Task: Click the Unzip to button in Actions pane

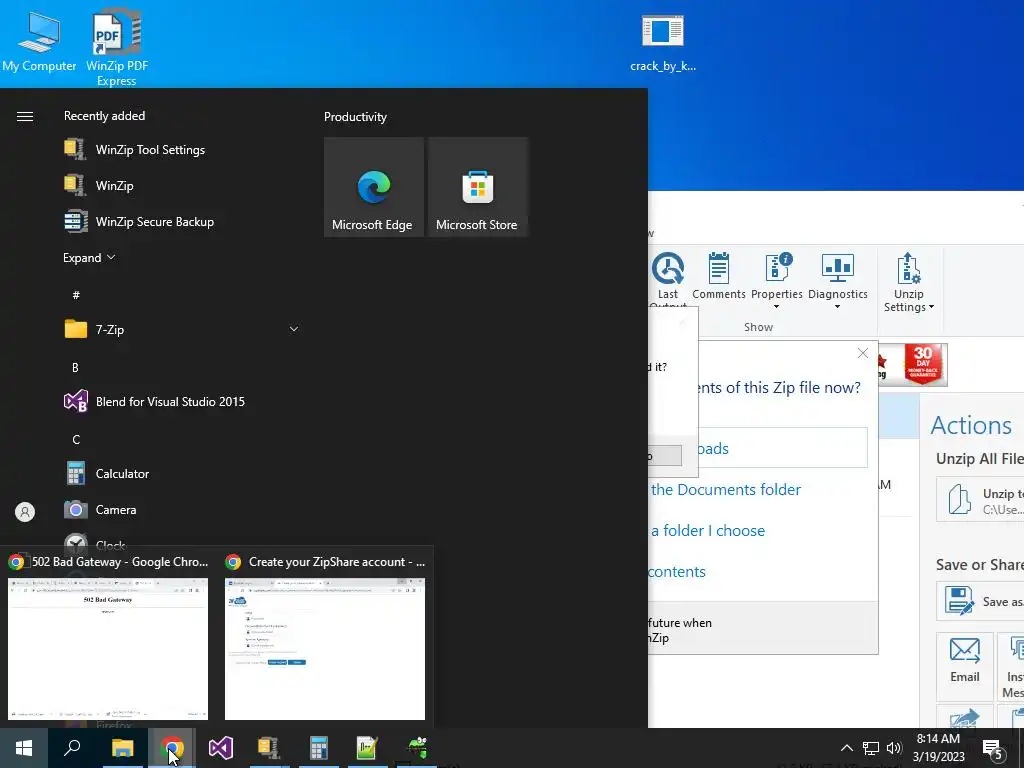Action: pos(980,500)
